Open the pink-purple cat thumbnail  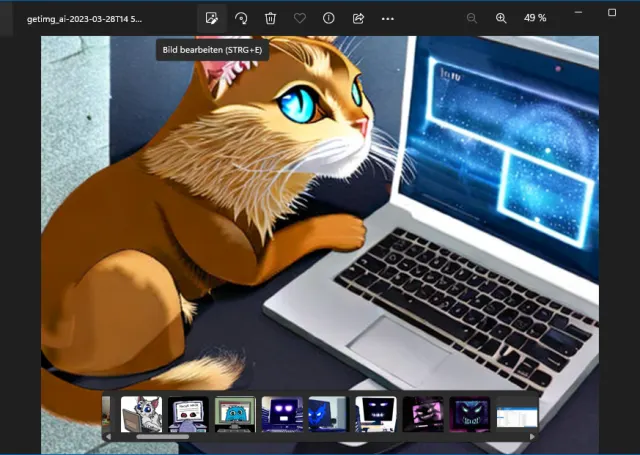point(422,414)
